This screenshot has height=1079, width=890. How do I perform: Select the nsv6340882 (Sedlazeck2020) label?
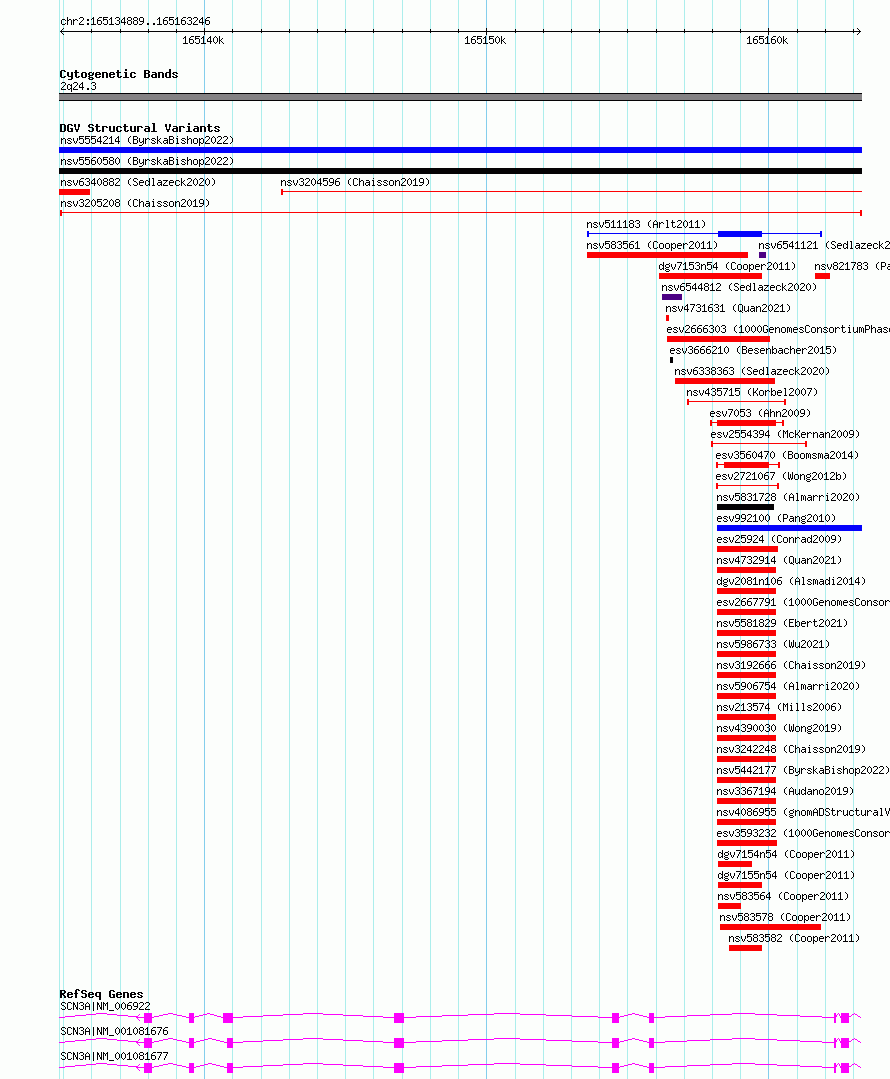[138, 182]
